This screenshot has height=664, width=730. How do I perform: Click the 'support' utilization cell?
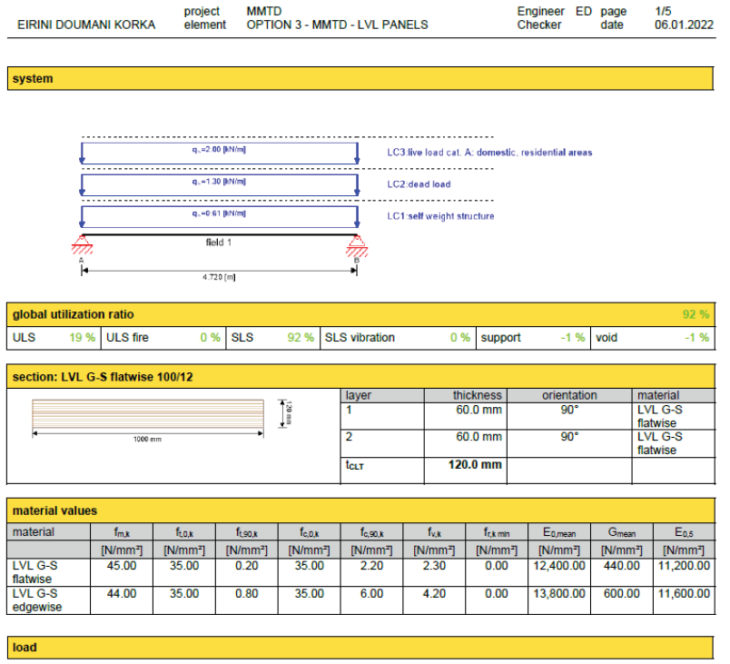point(533,338)
